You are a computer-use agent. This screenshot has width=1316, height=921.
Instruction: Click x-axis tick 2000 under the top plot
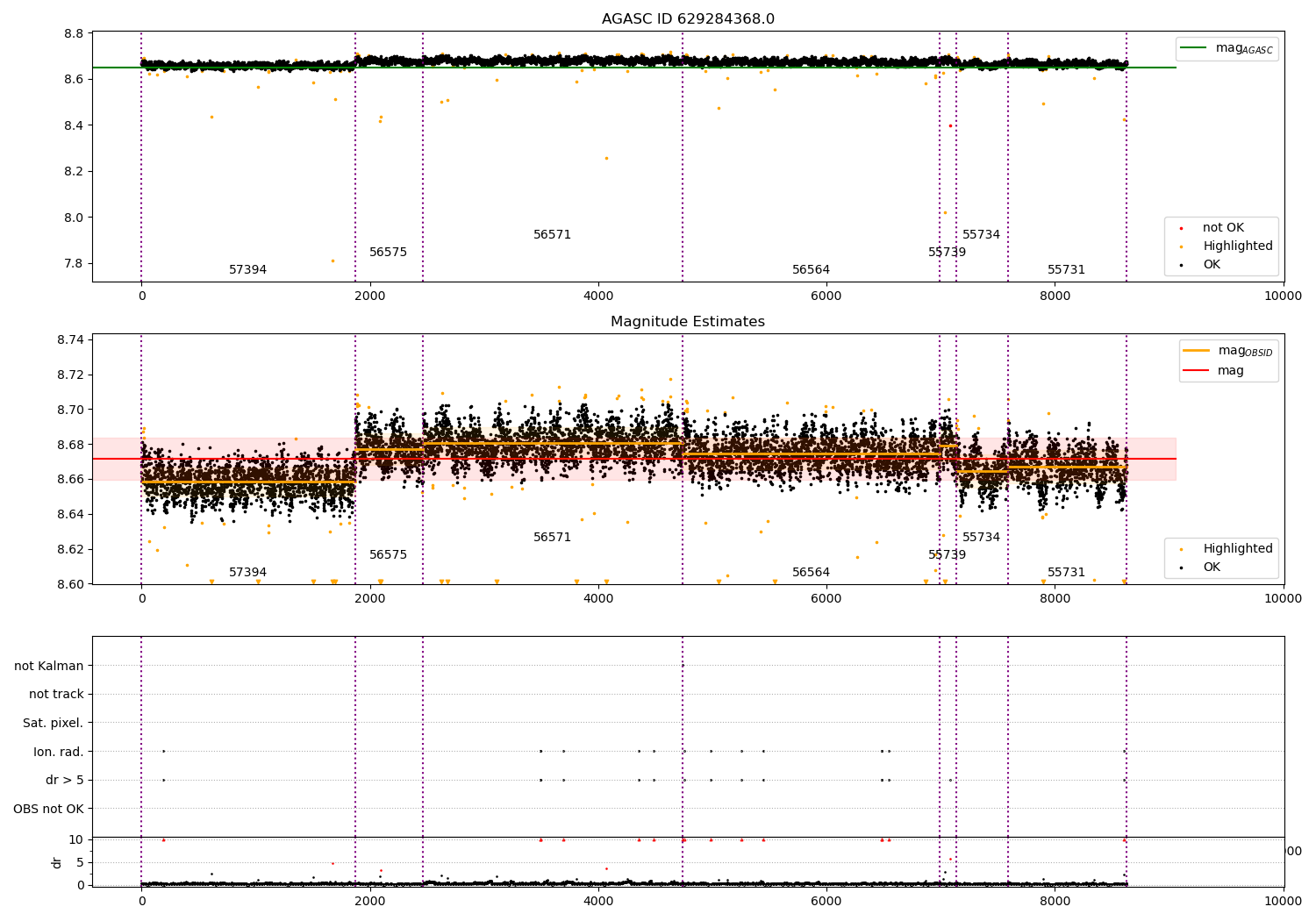pyautogui.click(x=370, y=296)
